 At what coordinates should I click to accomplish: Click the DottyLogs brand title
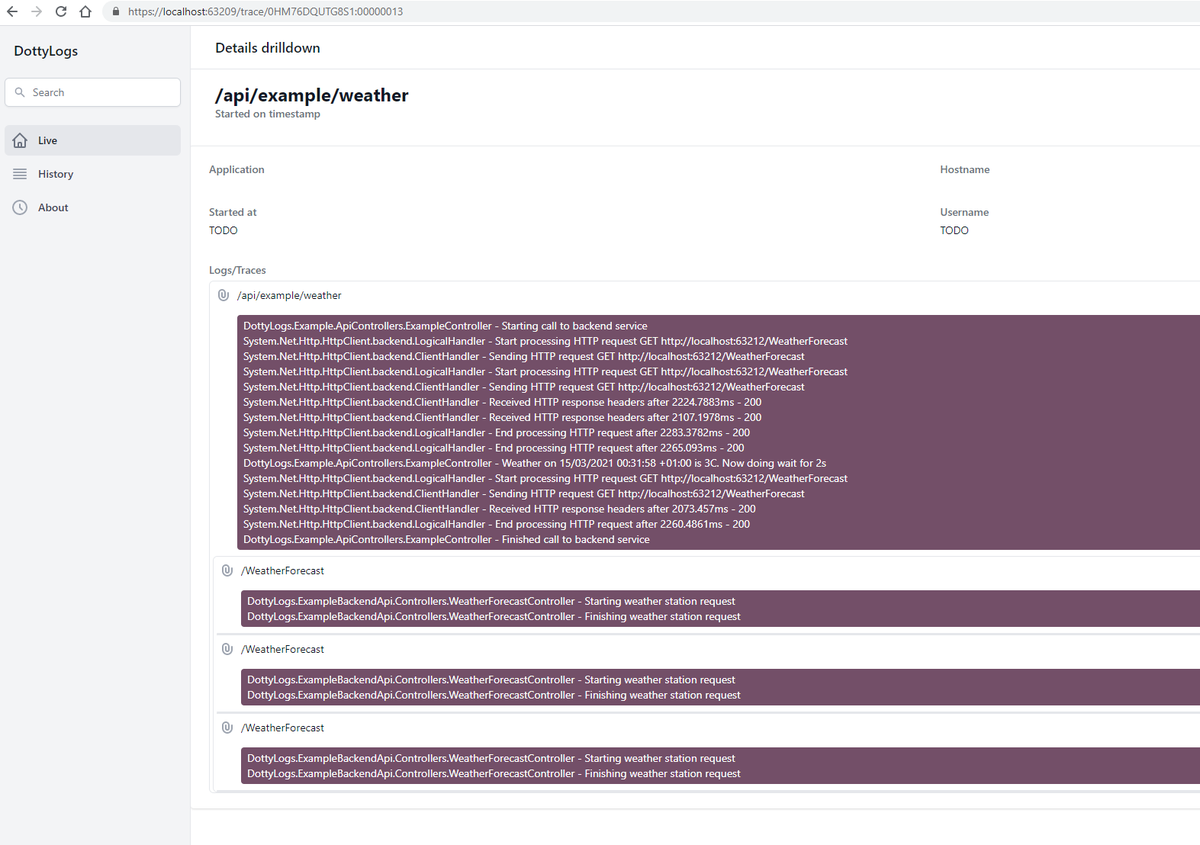click(46, 51)
